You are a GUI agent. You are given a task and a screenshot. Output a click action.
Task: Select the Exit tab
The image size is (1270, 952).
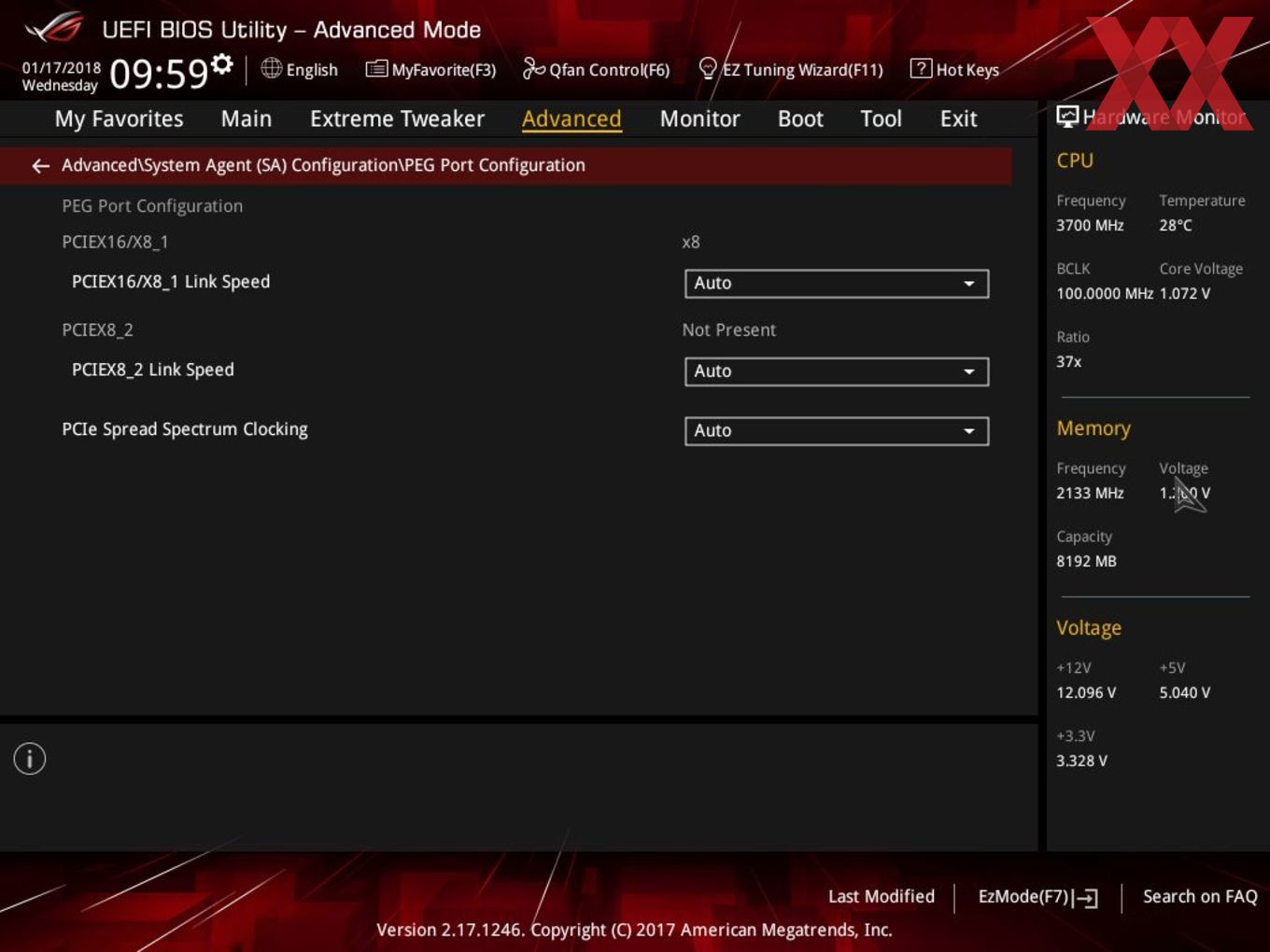(958, 119)
